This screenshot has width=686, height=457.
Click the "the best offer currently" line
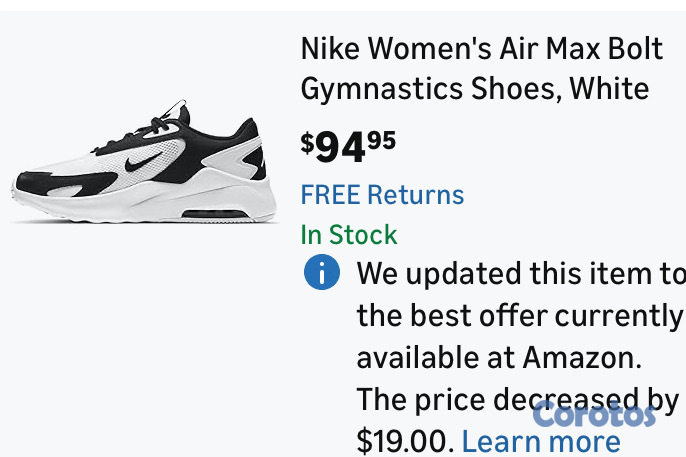pos(519,315)
